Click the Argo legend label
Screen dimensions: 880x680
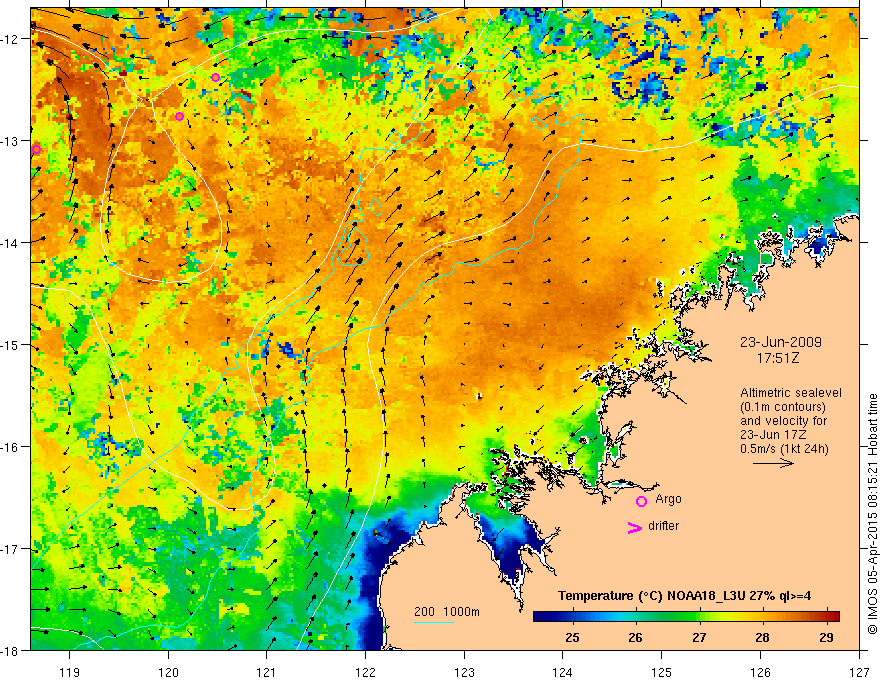pos(668,499)
